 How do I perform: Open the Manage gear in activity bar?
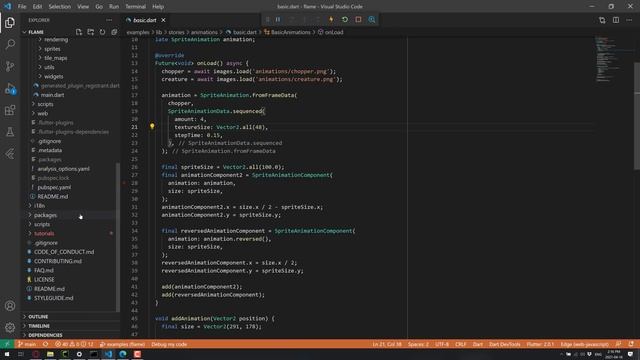(x=10, y=327)
